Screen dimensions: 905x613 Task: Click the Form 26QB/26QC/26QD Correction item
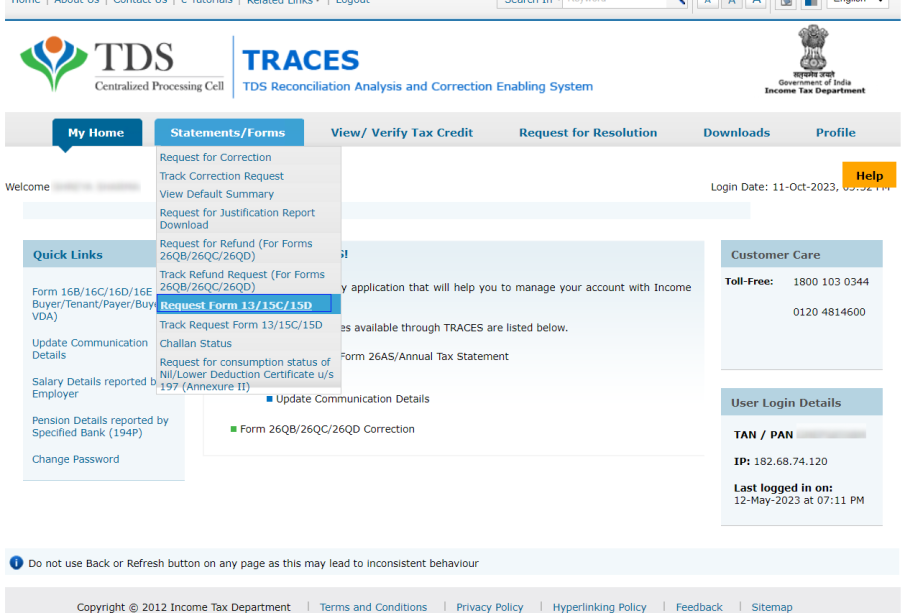coord(327,429)
